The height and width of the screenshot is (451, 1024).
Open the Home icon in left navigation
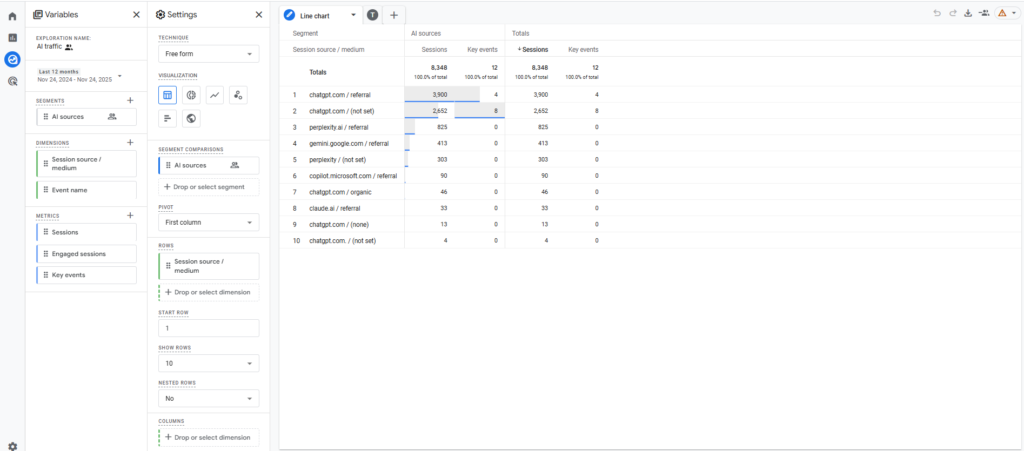point(12,16)
